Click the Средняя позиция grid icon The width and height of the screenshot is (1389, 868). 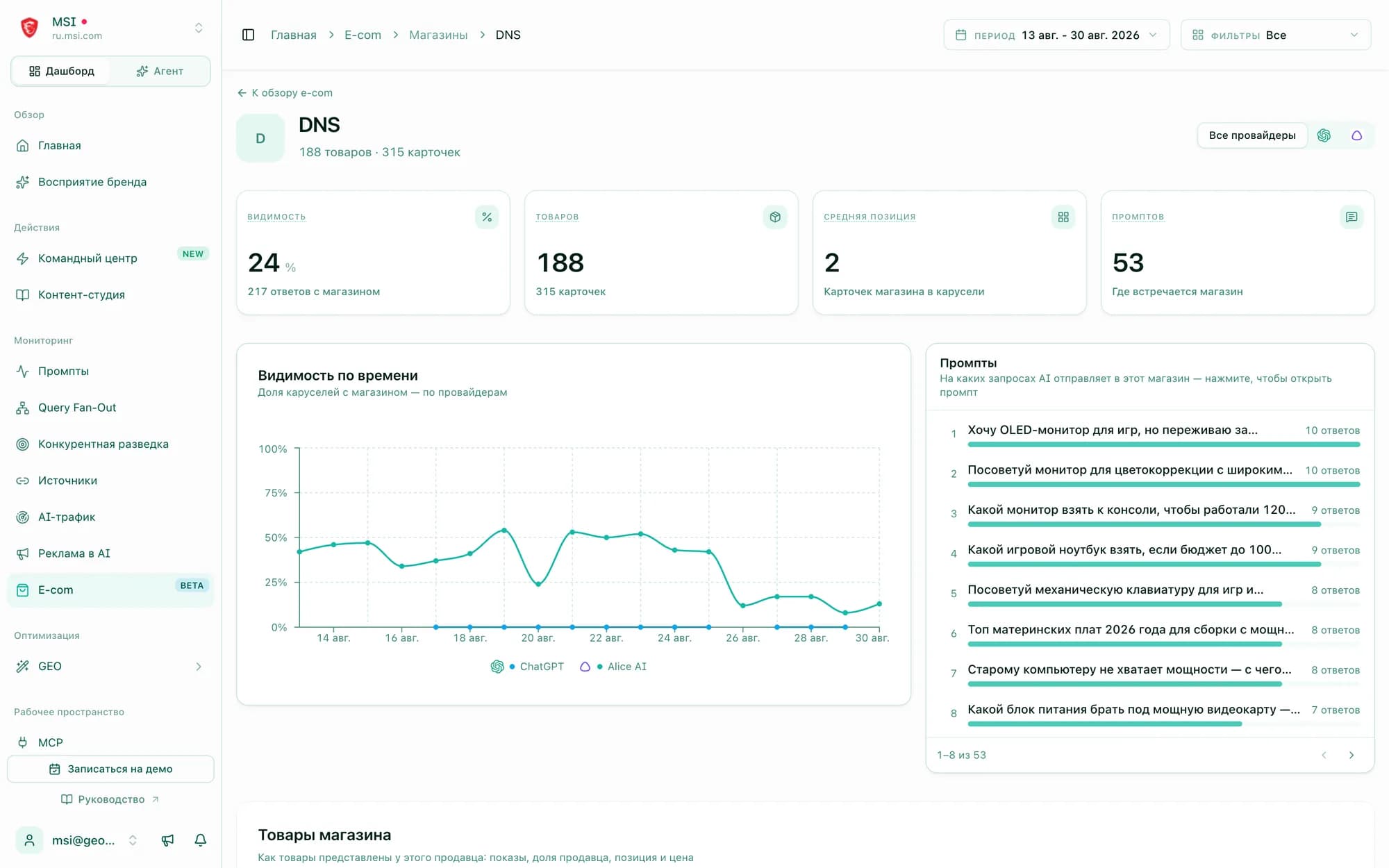click(x=1063, y=217)
